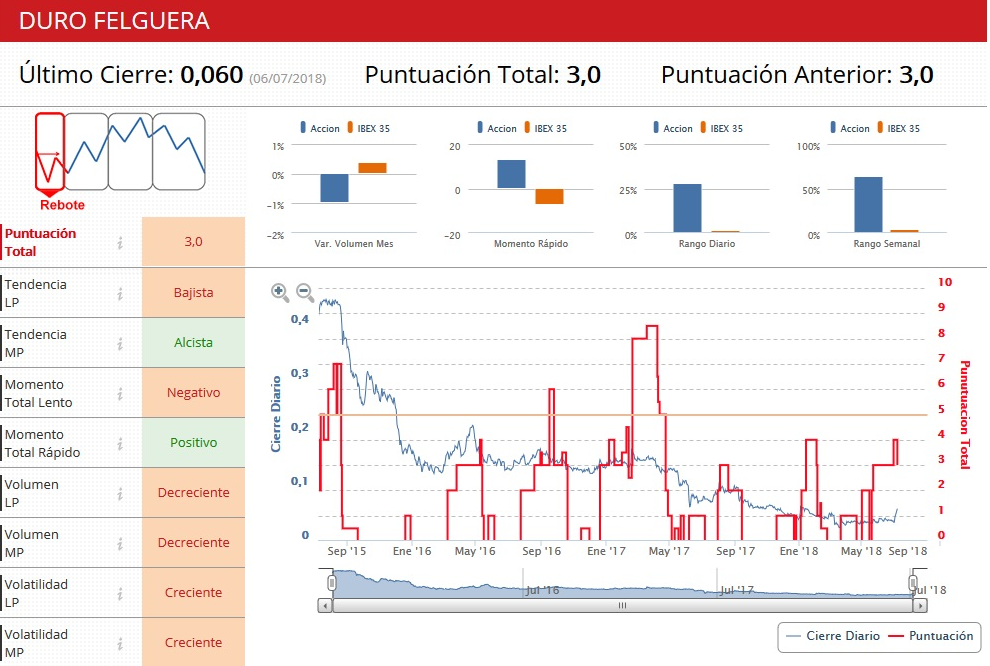The height and width of the screenshot is (666, 990).
Task: Click blue Accion bar in Momento Rápido
Action: (x=511, y=174)
